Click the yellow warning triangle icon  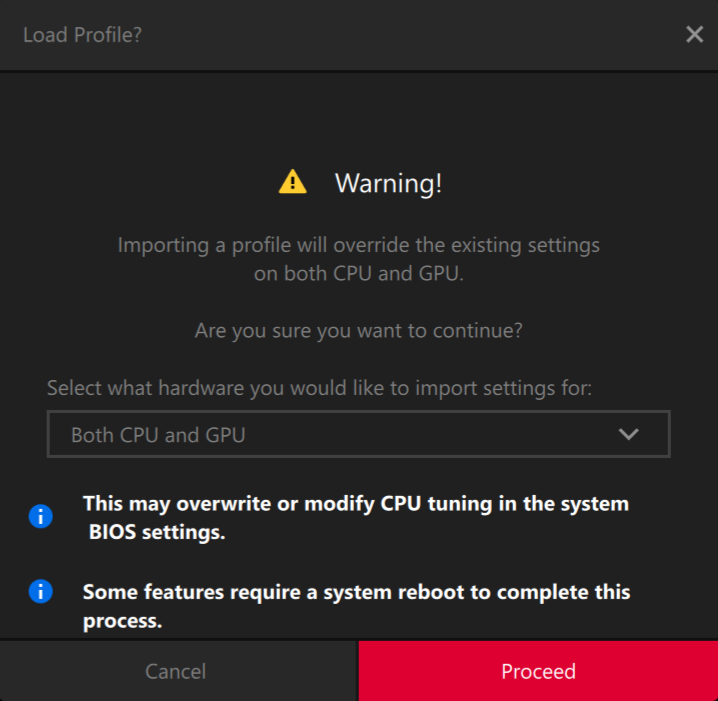[x=292, y=182]
